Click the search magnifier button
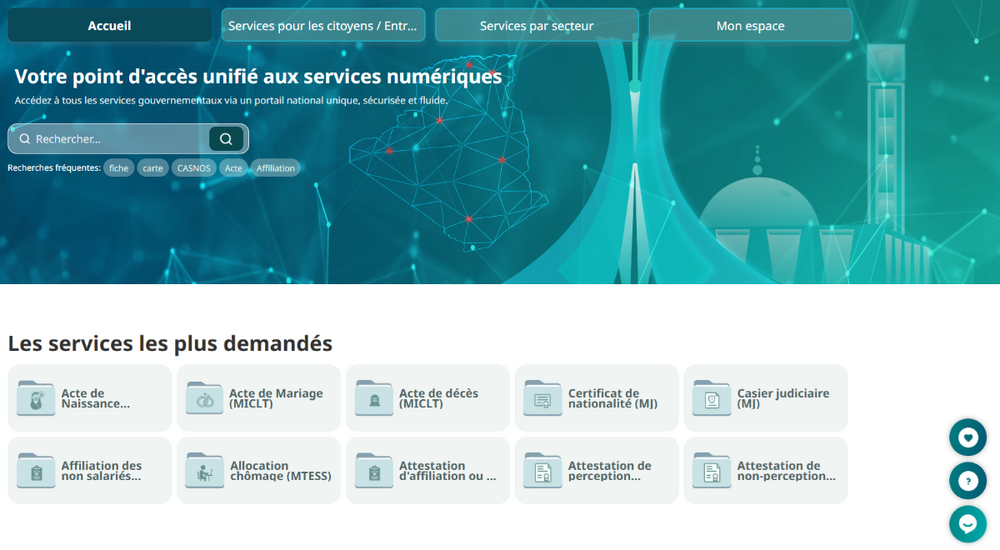 point(226,138)
